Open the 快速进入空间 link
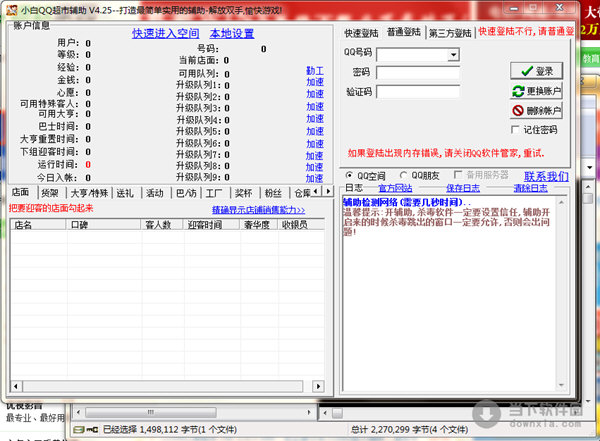This screenshot has height=441, width=600. coord(165,34)
